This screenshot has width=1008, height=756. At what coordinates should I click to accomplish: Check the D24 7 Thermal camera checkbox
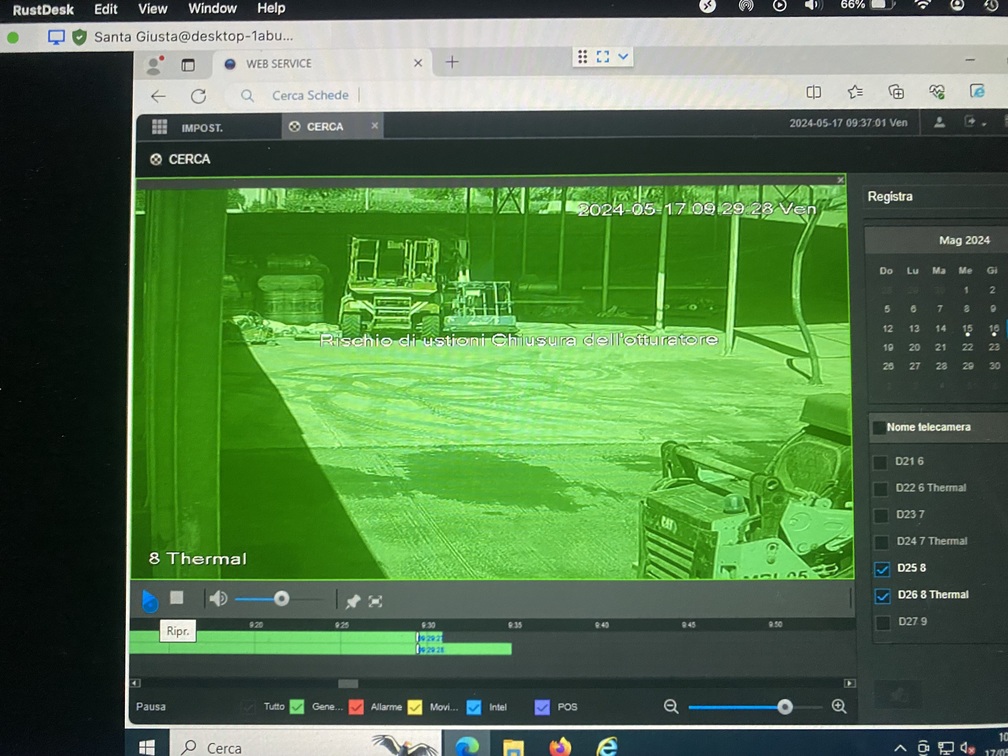(882, 542)
